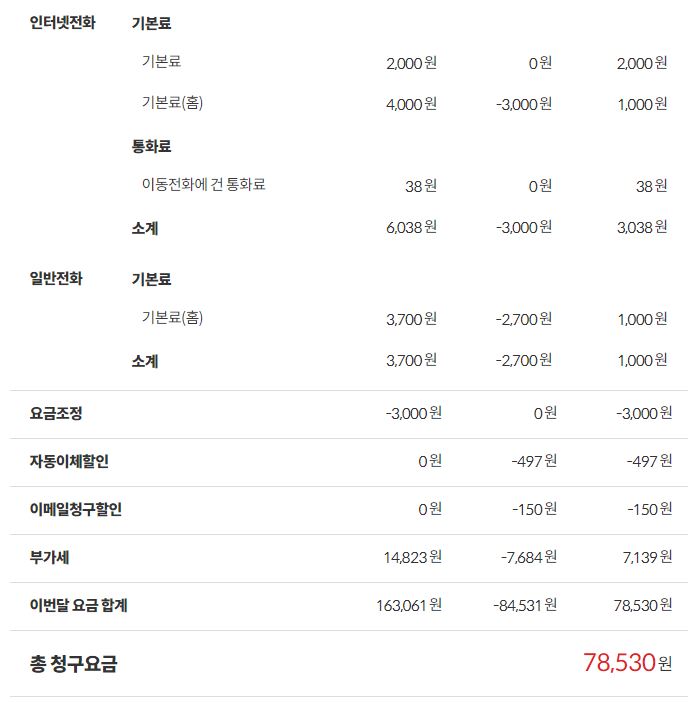Click the 이동전화에 건 통화료 row label

[x=203, y=185]
